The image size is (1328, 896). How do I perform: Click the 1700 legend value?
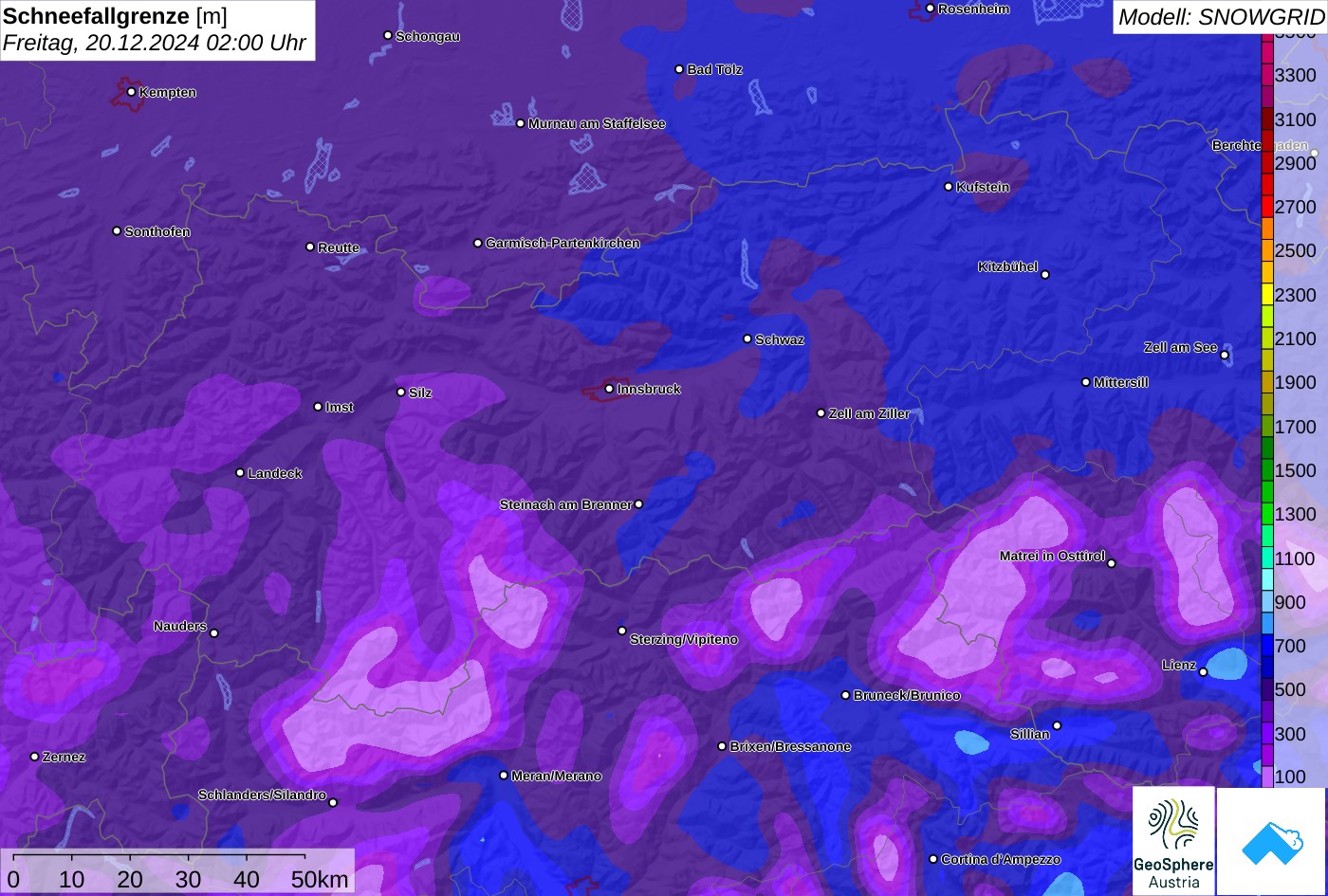coord(1296,427)
